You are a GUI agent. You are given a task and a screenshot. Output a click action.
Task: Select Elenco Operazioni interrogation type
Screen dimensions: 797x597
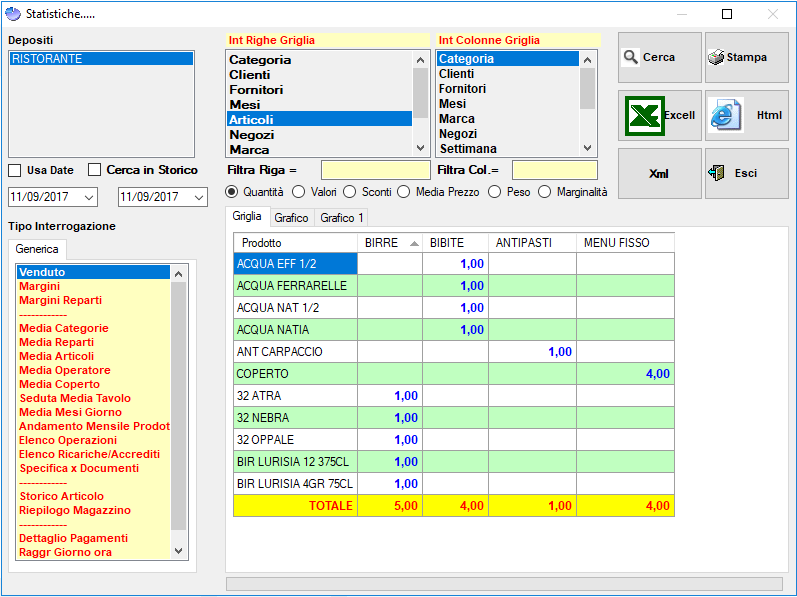(94, 441)
